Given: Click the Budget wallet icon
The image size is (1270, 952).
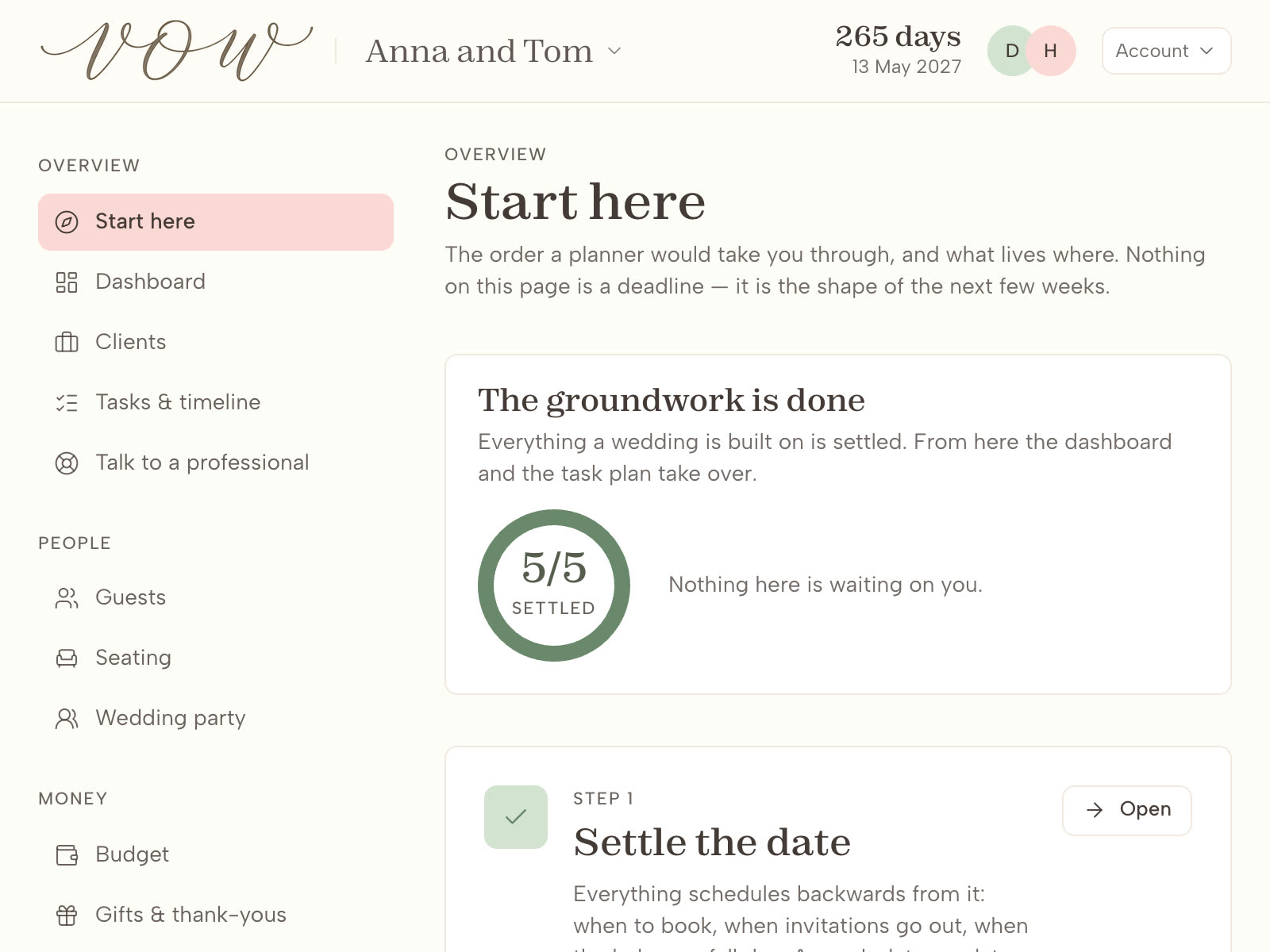Looking at the screenshot, I should coord(67,855).
